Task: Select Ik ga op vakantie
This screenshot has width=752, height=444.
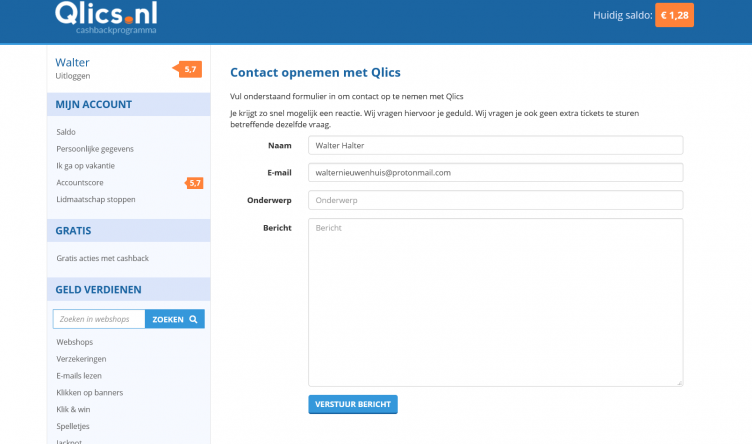Action: (x=85, y=166)
